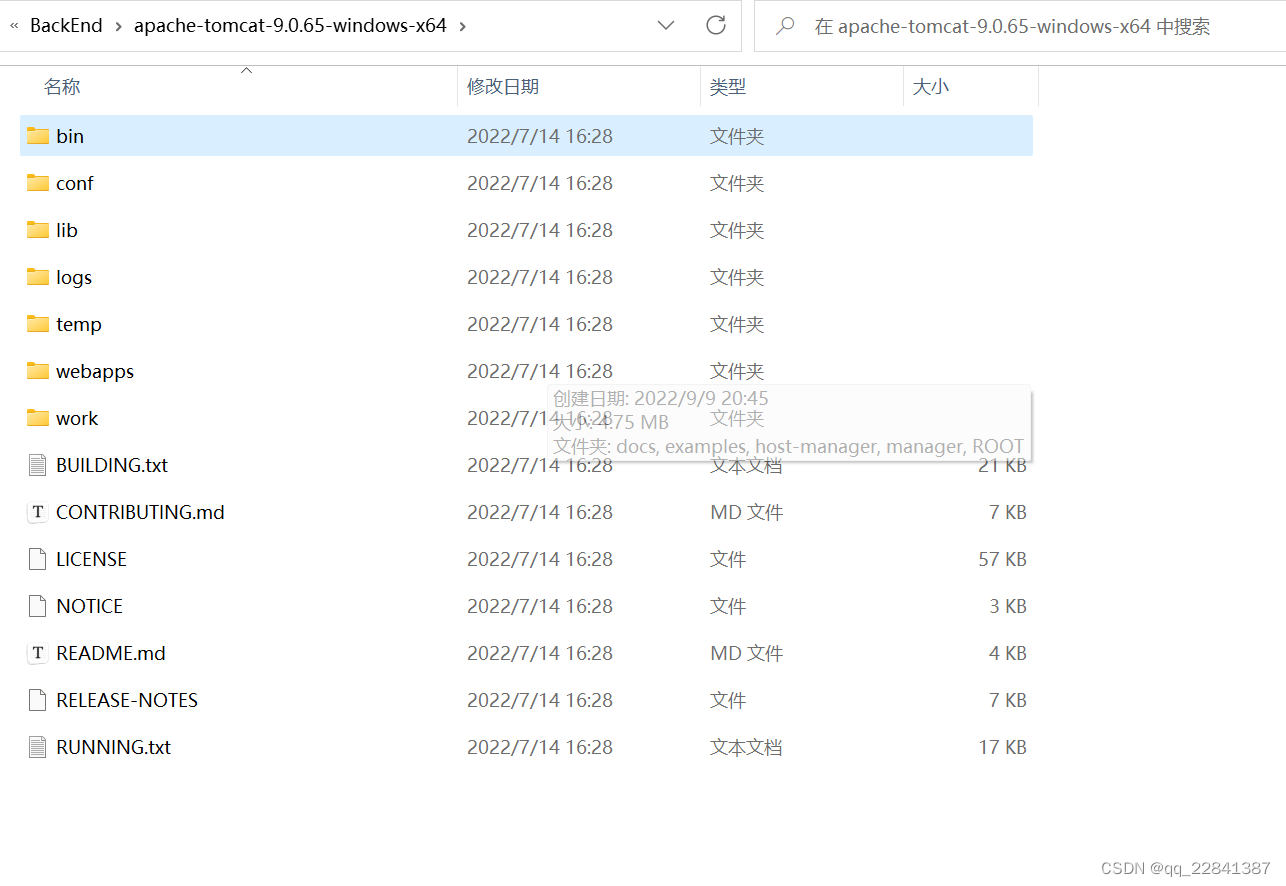Click the BUILDING.txt text document icon
The height and width of the screenshot is (886, 1286).
pyautogui.click(x=36, y=465)
